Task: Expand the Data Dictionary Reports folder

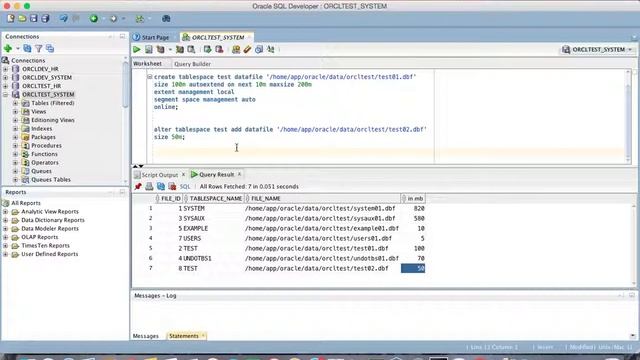Action: (5, 220)
